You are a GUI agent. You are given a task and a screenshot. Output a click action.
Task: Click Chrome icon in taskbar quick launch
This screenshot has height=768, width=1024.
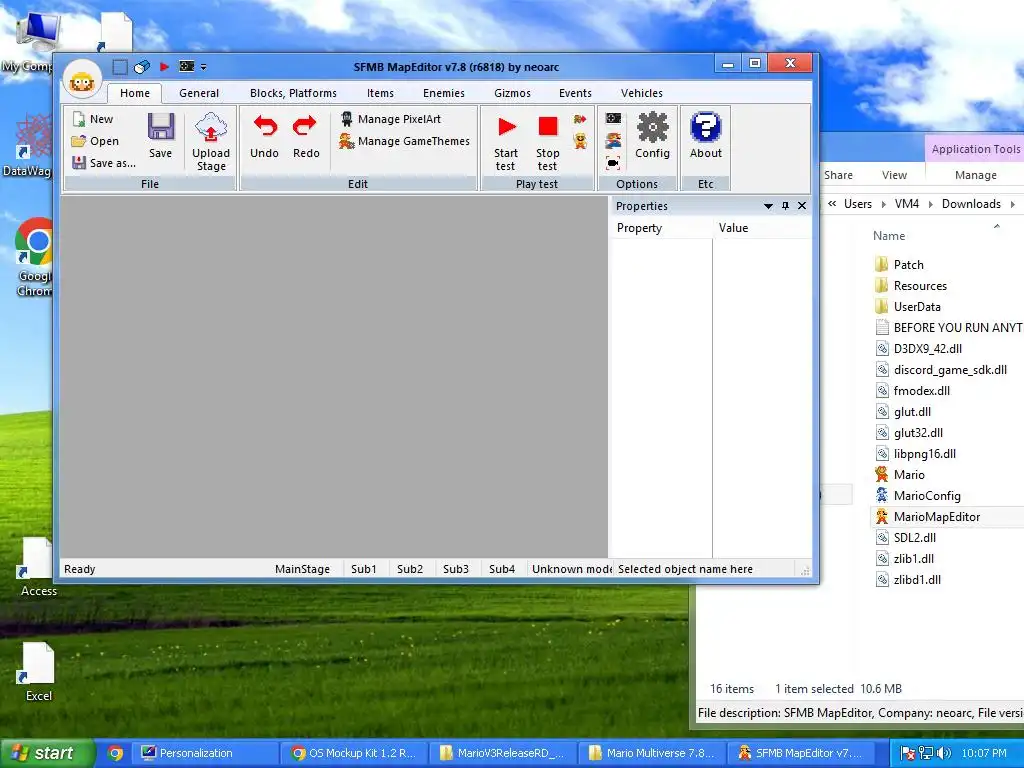click(x=115, y=753)
